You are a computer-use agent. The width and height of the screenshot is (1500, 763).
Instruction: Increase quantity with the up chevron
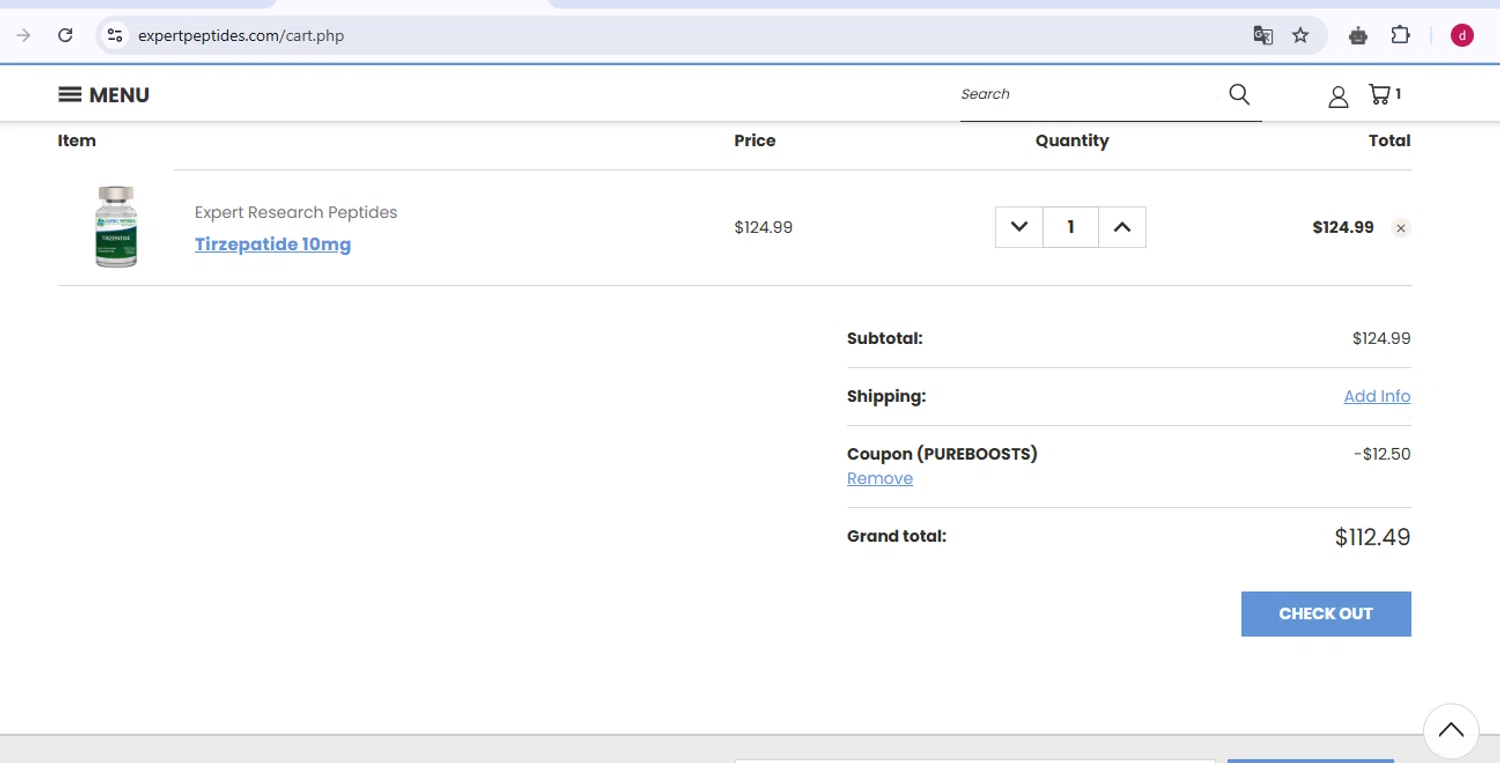click(x=1122, y=227)
